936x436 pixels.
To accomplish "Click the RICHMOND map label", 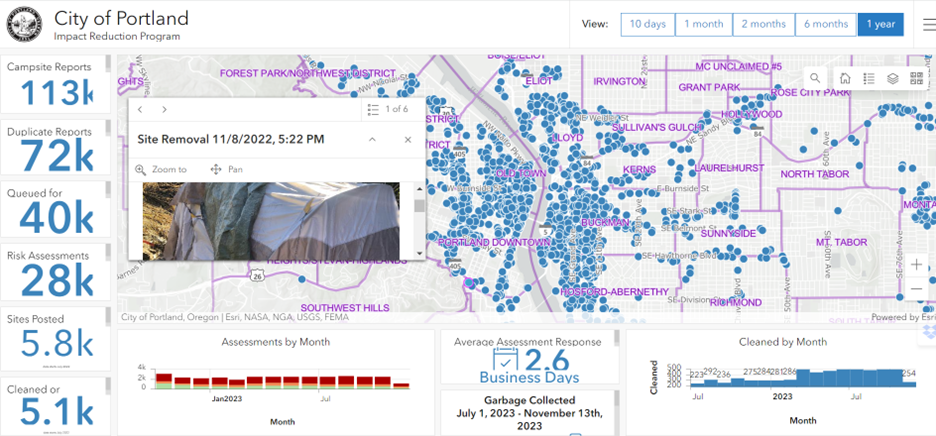I will [735, 303].
